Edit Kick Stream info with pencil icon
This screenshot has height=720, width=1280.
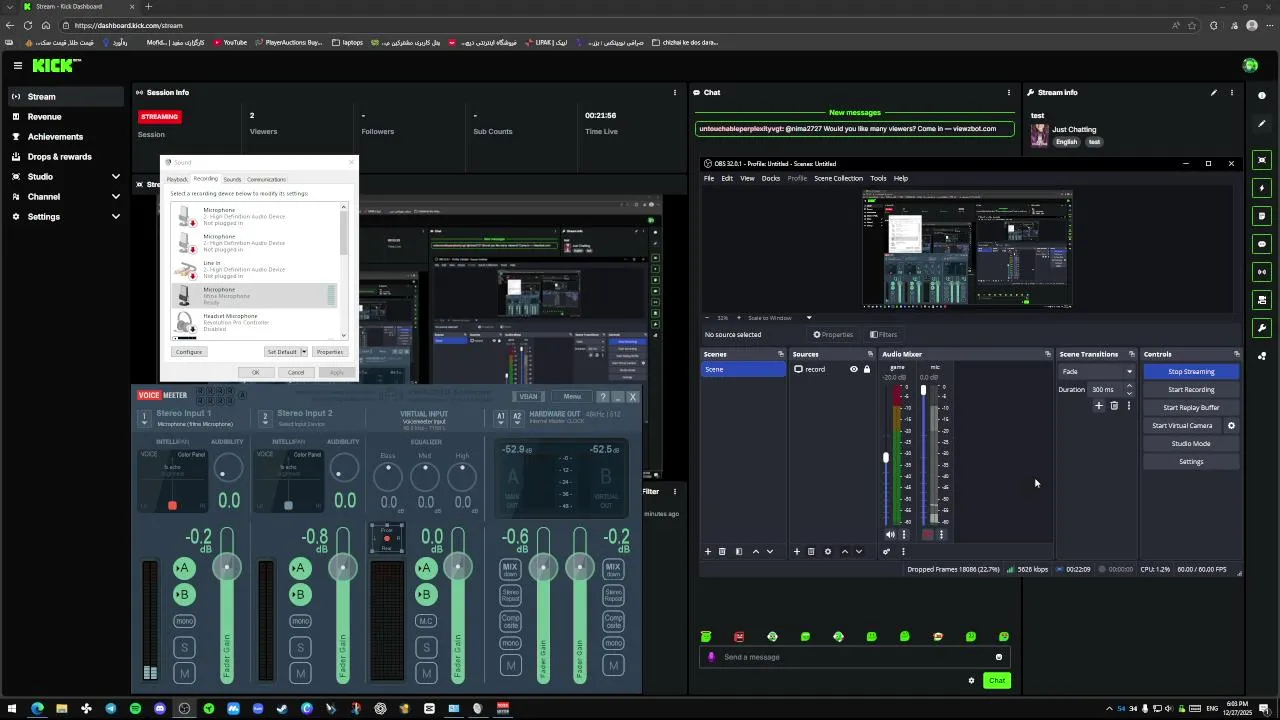[x=1214, y=92]
